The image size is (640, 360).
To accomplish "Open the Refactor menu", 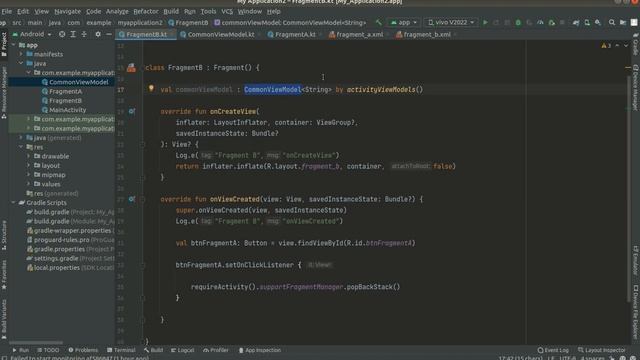I will [146, 11].
